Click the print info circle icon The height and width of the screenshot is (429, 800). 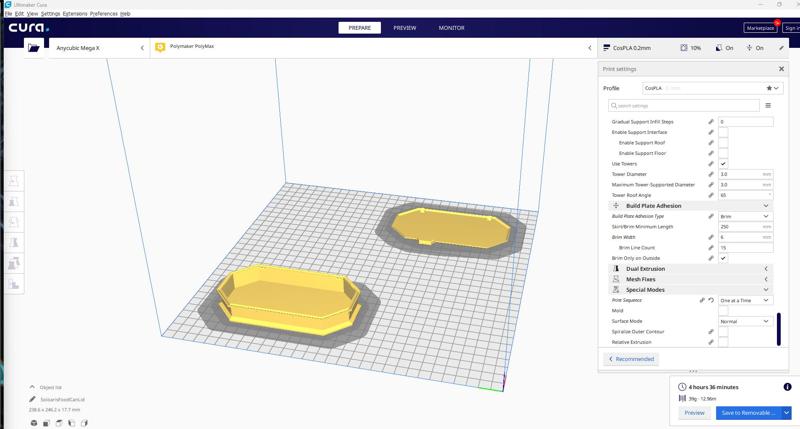787,387
